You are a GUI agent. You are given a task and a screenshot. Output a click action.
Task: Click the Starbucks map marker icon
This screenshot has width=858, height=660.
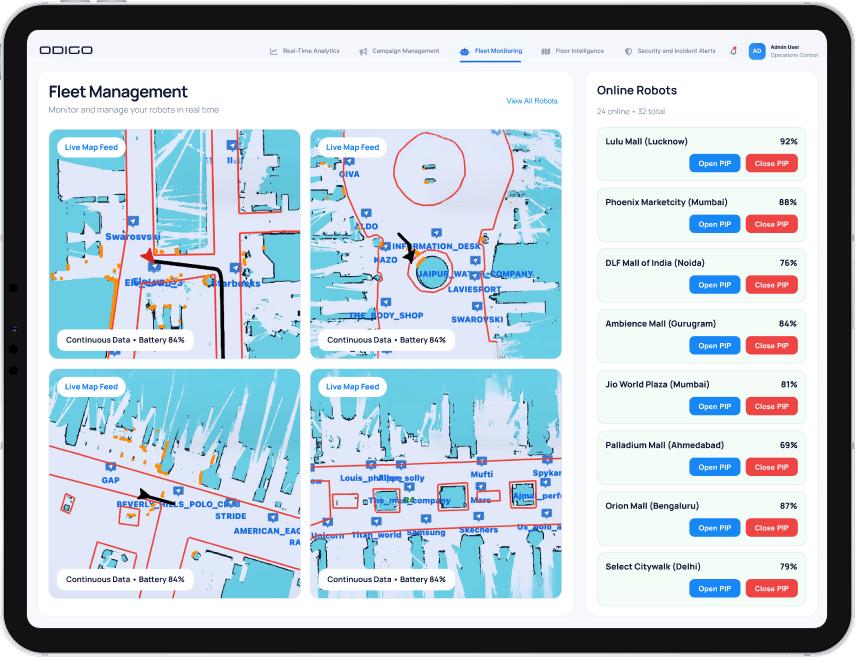tap(236, 268)
